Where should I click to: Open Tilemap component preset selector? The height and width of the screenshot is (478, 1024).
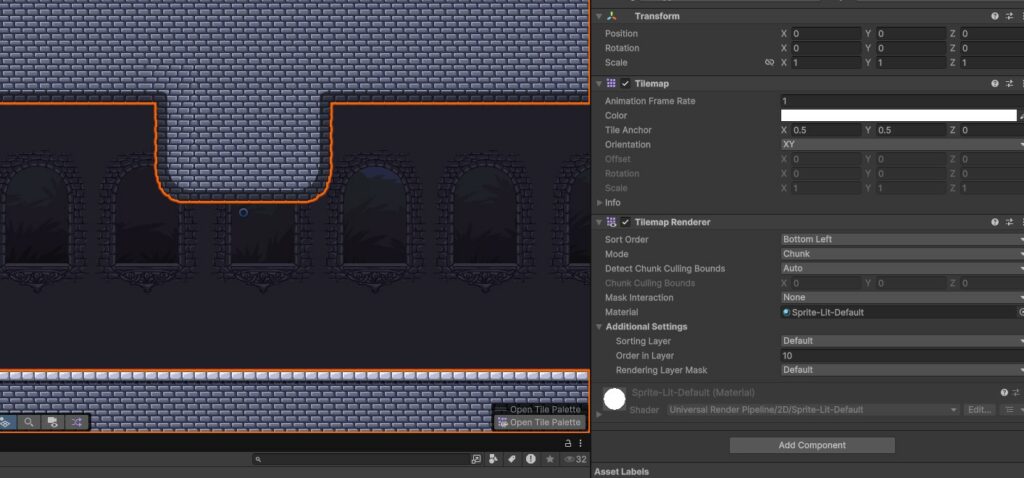[x=1009, y=84]
